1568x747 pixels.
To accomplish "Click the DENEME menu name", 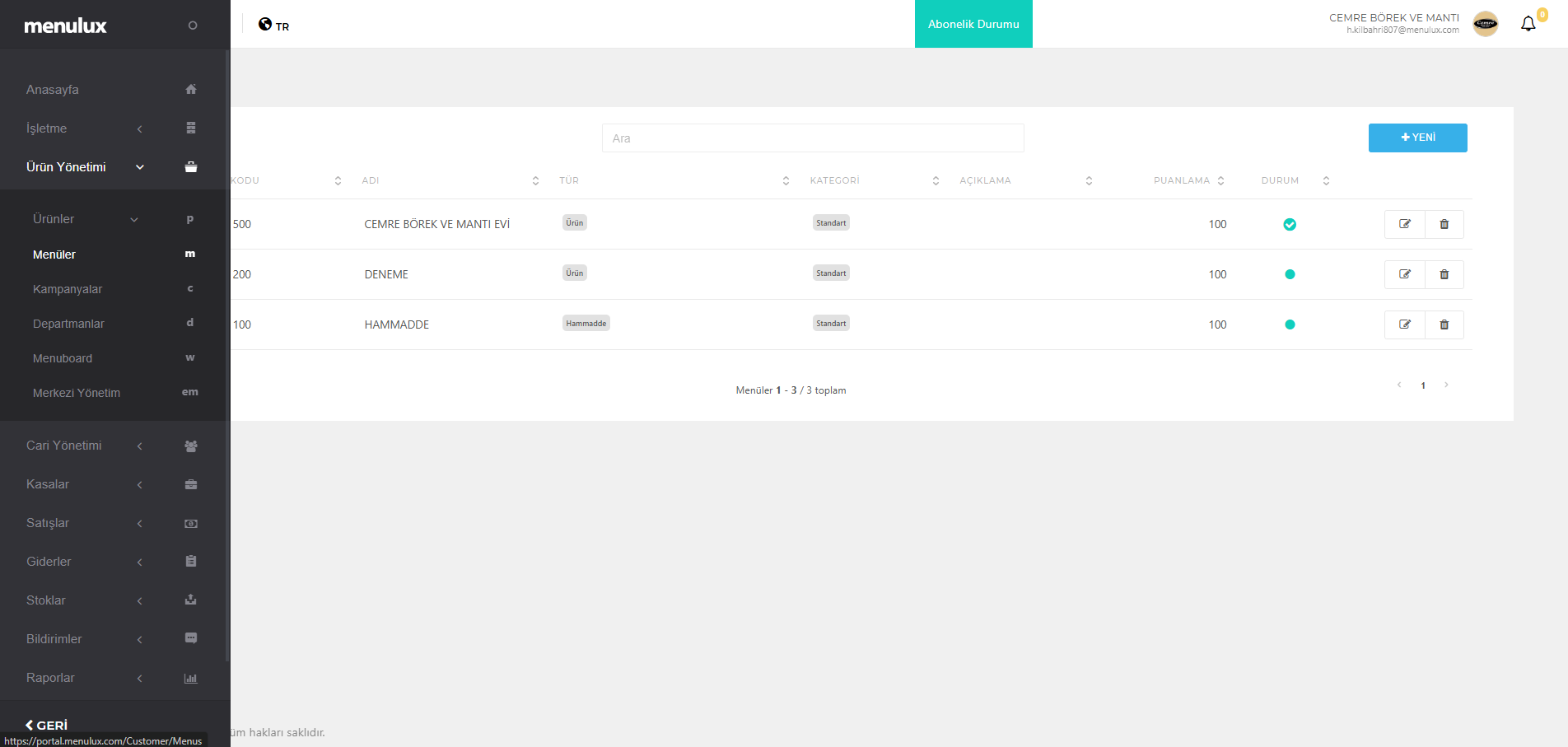I will pos(386,274).
